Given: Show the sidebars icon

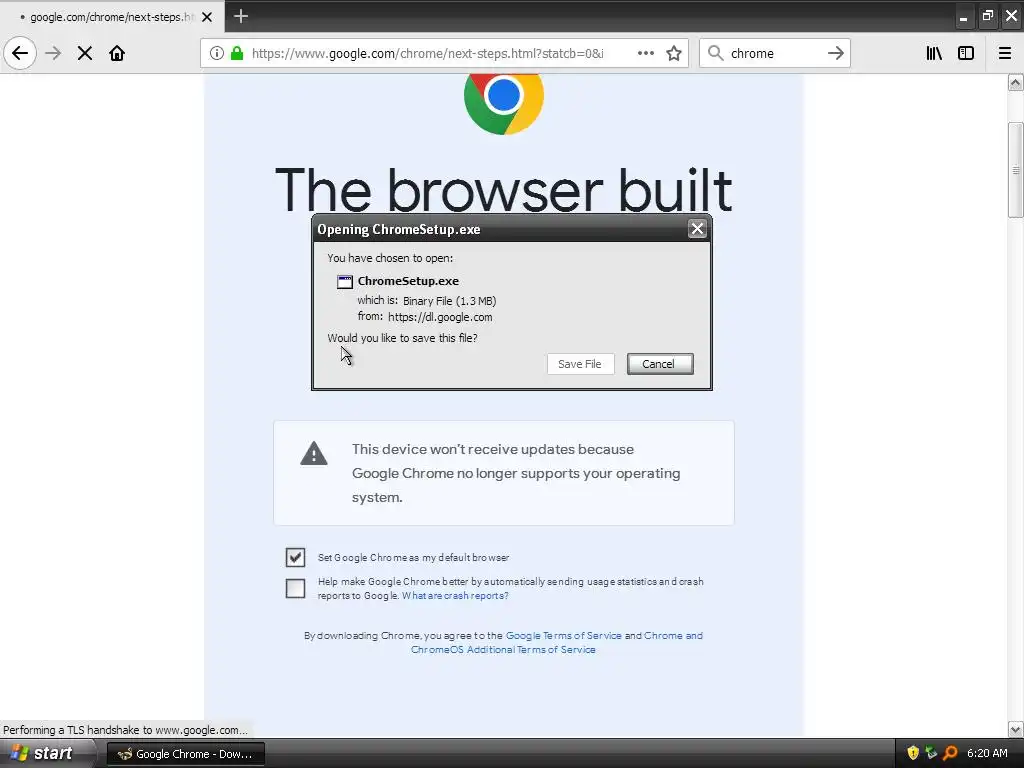Looking at the screenshot, I should coord(966,53).
